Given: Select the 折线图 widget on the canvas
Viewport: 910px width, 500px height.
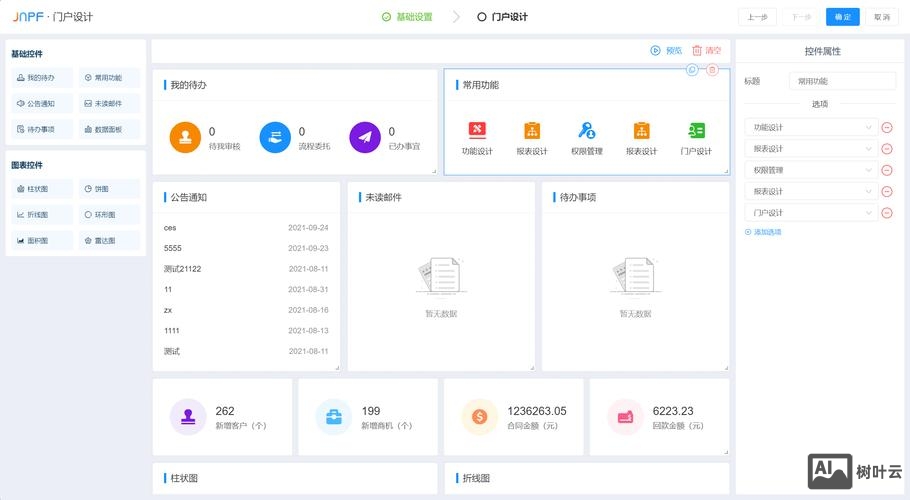Looking at the screenshot, I should coord(587,479).
